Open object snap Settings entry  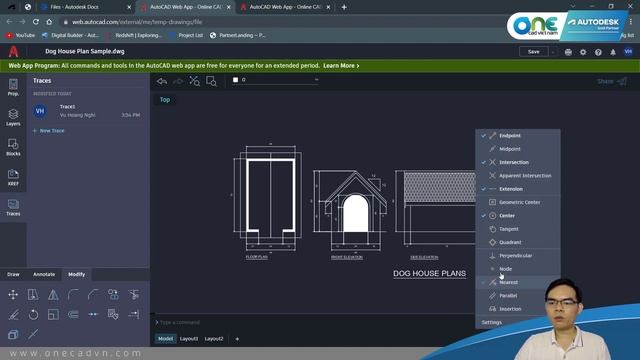click(491, 322)
